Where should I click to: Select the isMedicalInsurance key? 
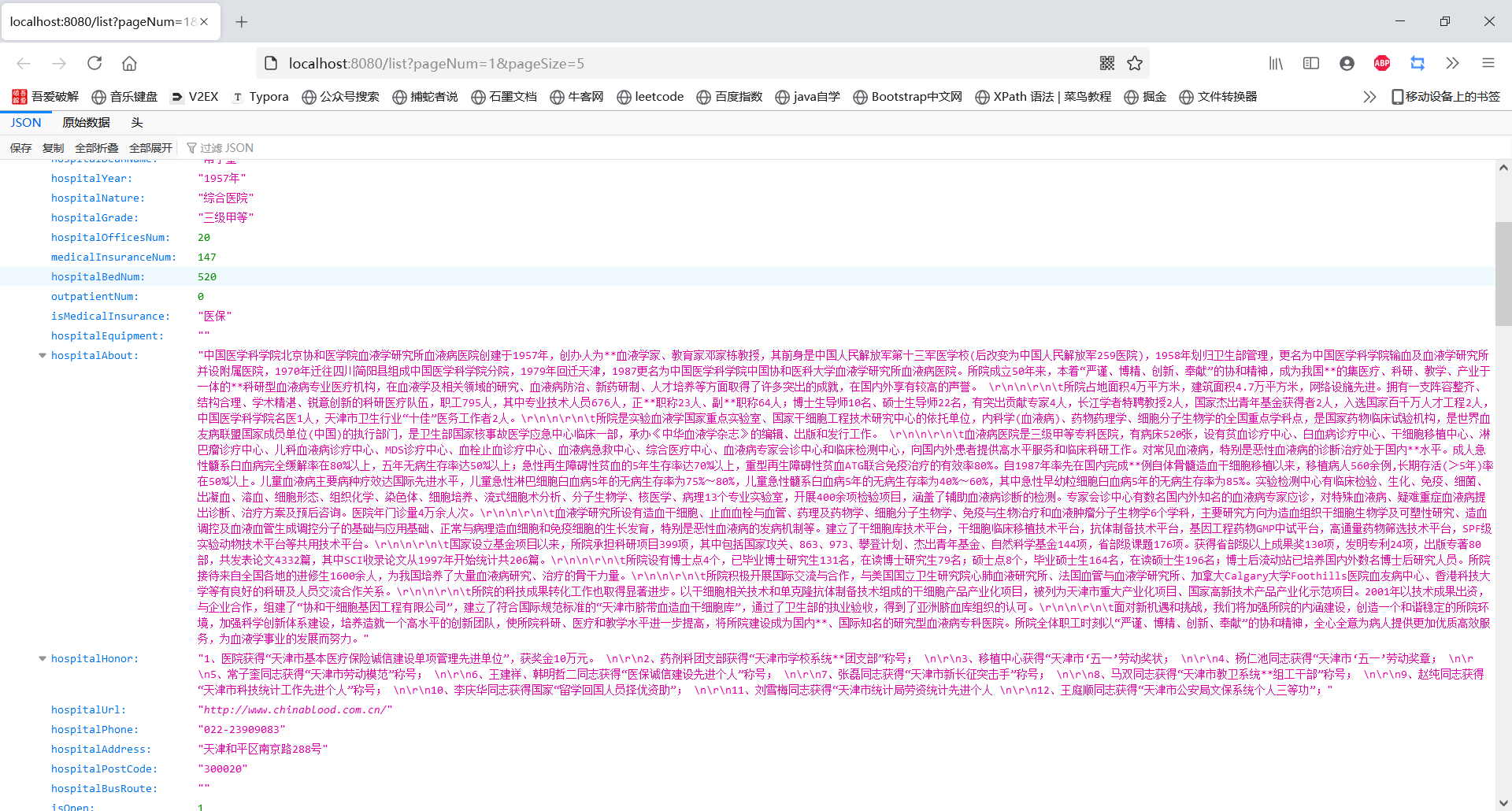110,316
